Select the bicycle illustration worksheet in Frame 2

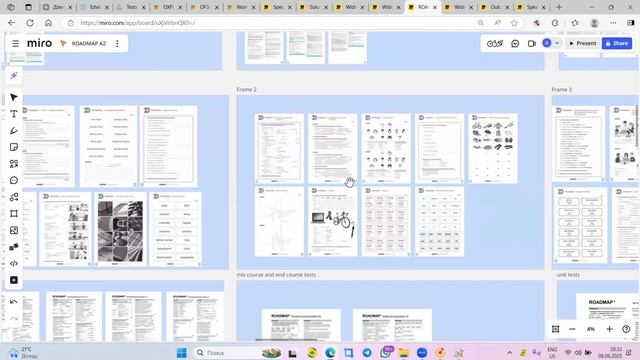(333, 222)
